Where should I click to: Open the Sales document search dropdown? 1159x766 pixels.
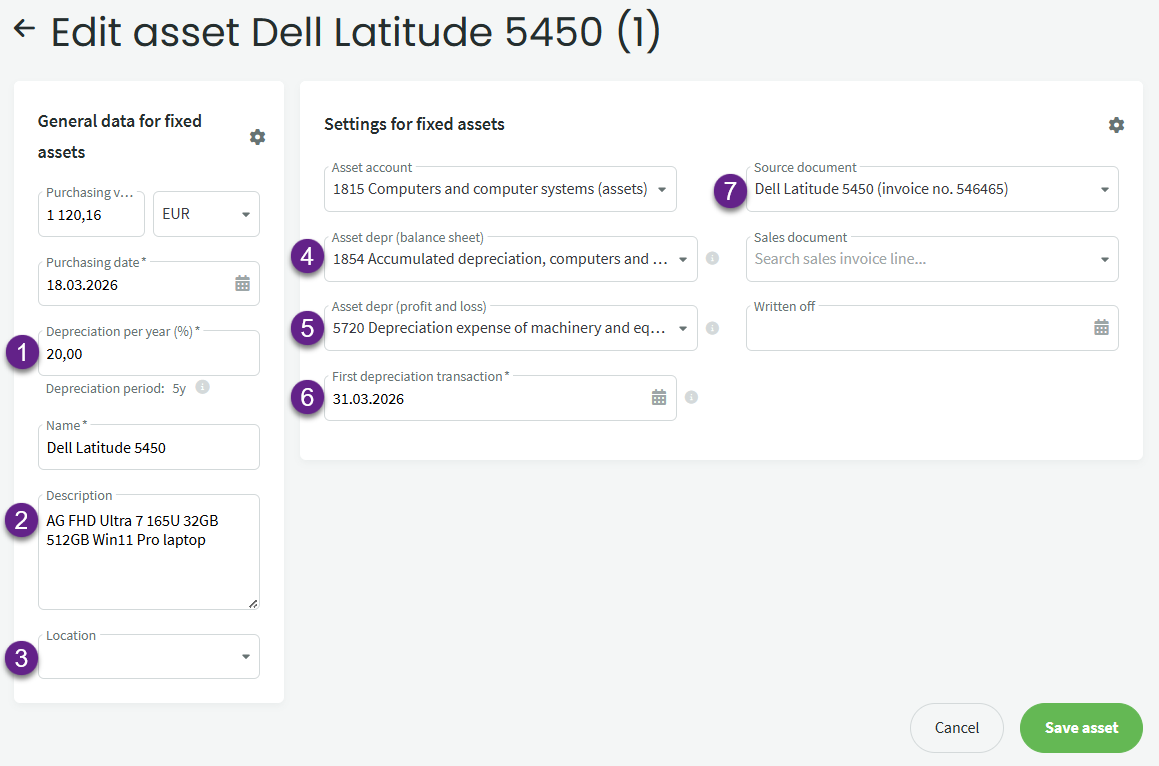1104,259
